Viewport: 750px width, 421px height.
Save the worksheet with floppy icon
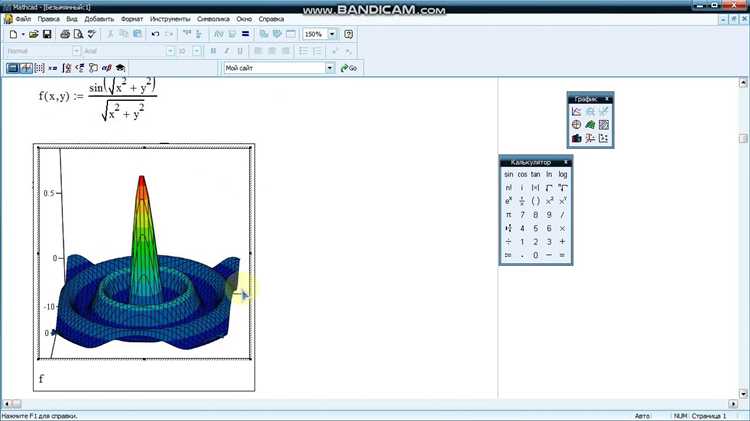[47, 34]
